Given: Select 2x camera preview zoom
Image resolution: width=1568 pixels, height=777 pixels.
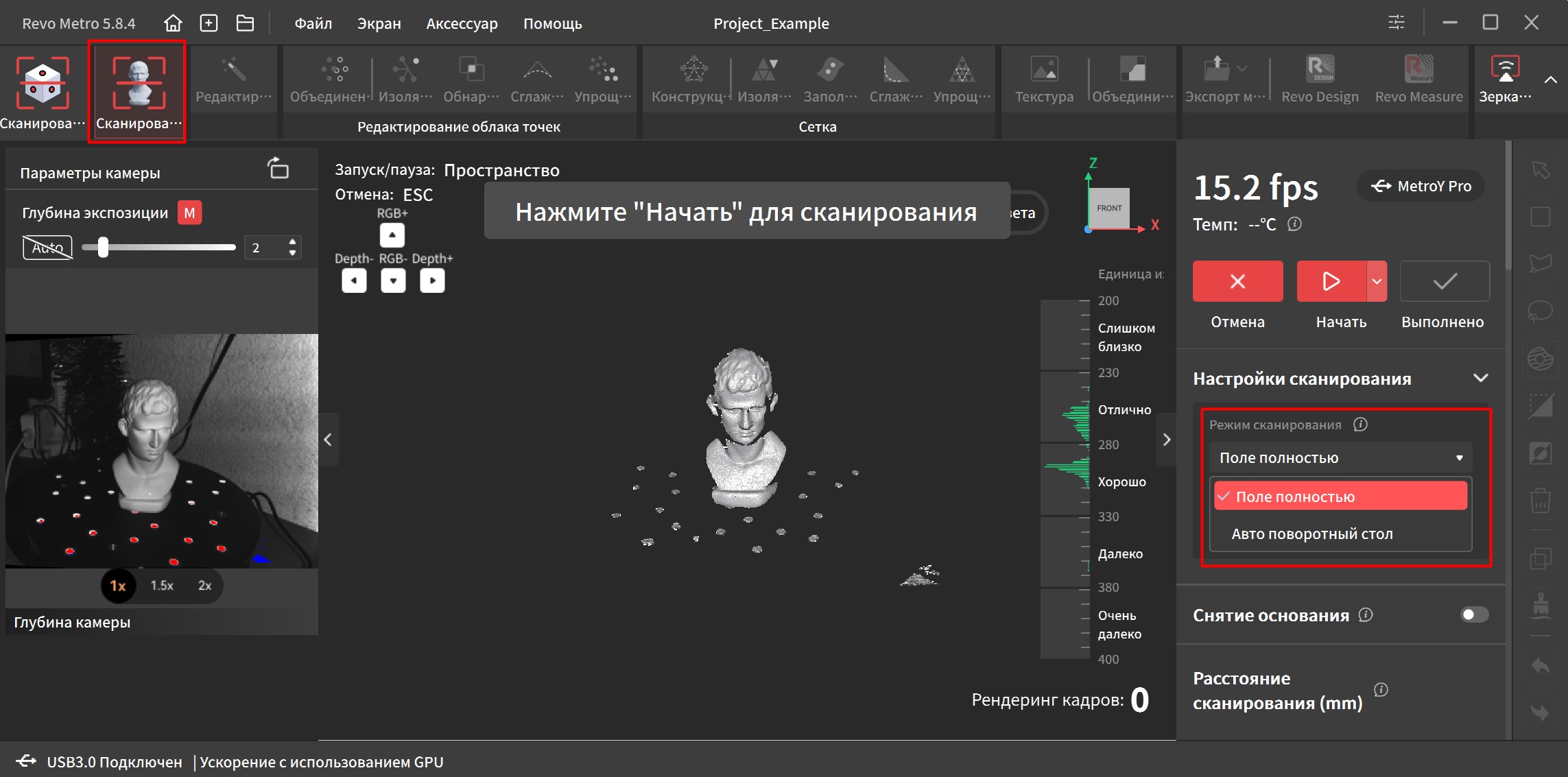Looking at the screenshot, I should (204, 586).
